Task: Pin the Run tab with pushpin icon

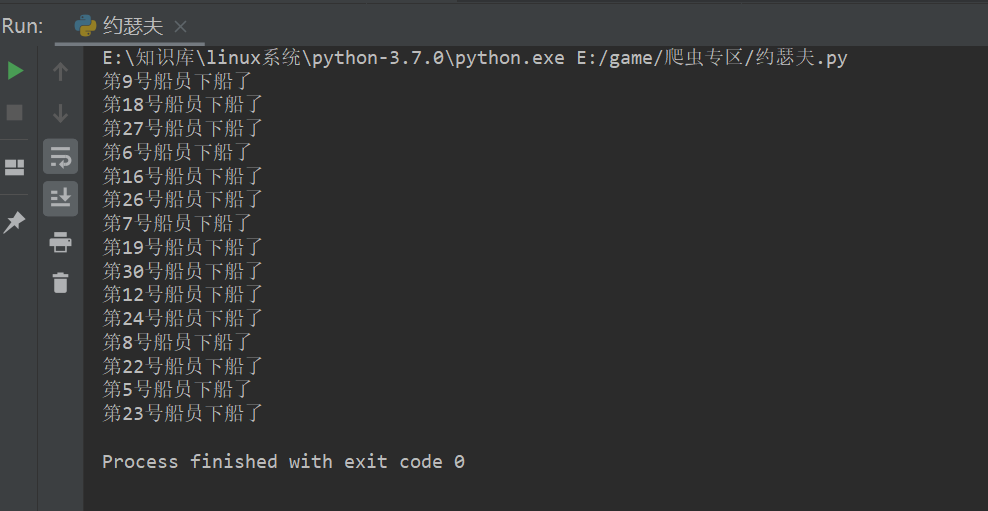Action: [x=14, y=222]
